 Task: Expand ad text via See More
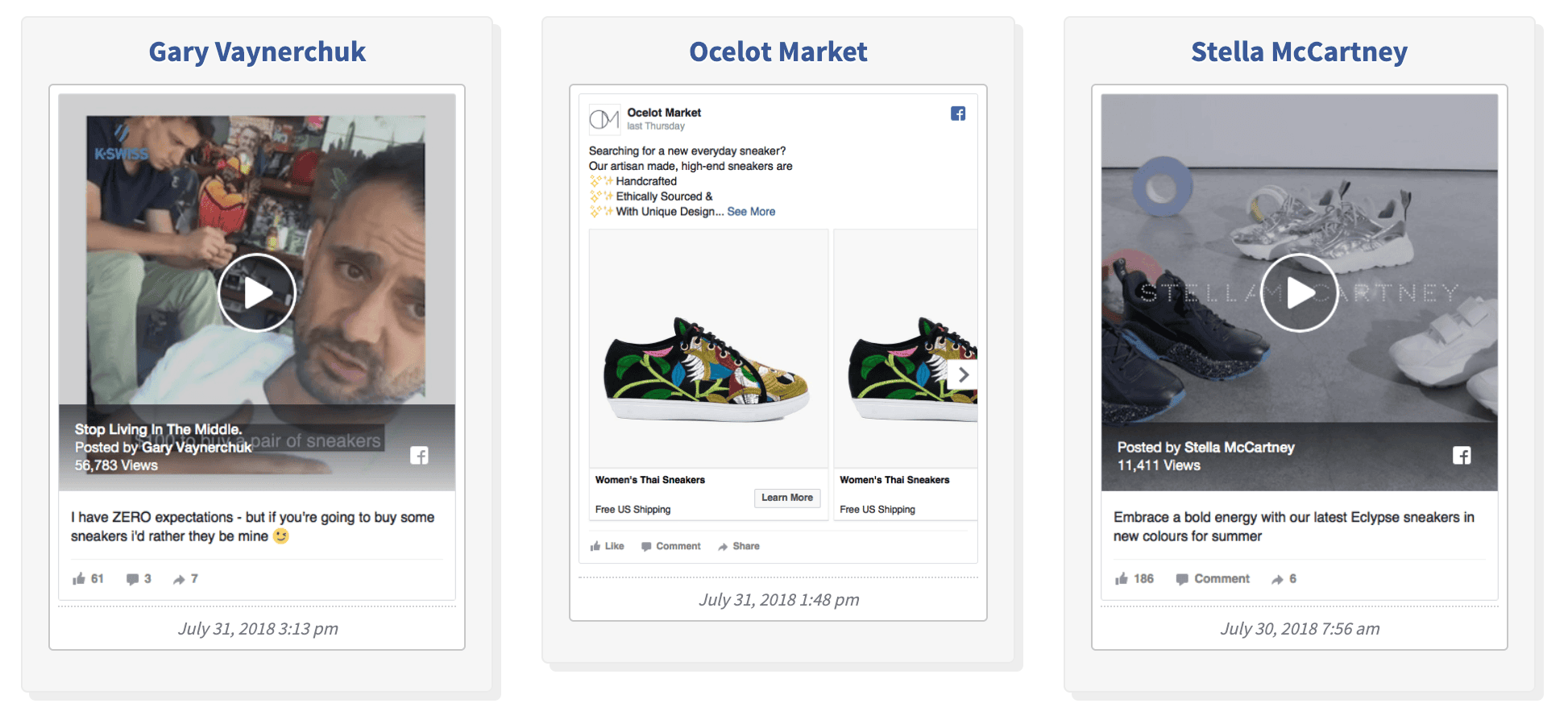(751, 212)
